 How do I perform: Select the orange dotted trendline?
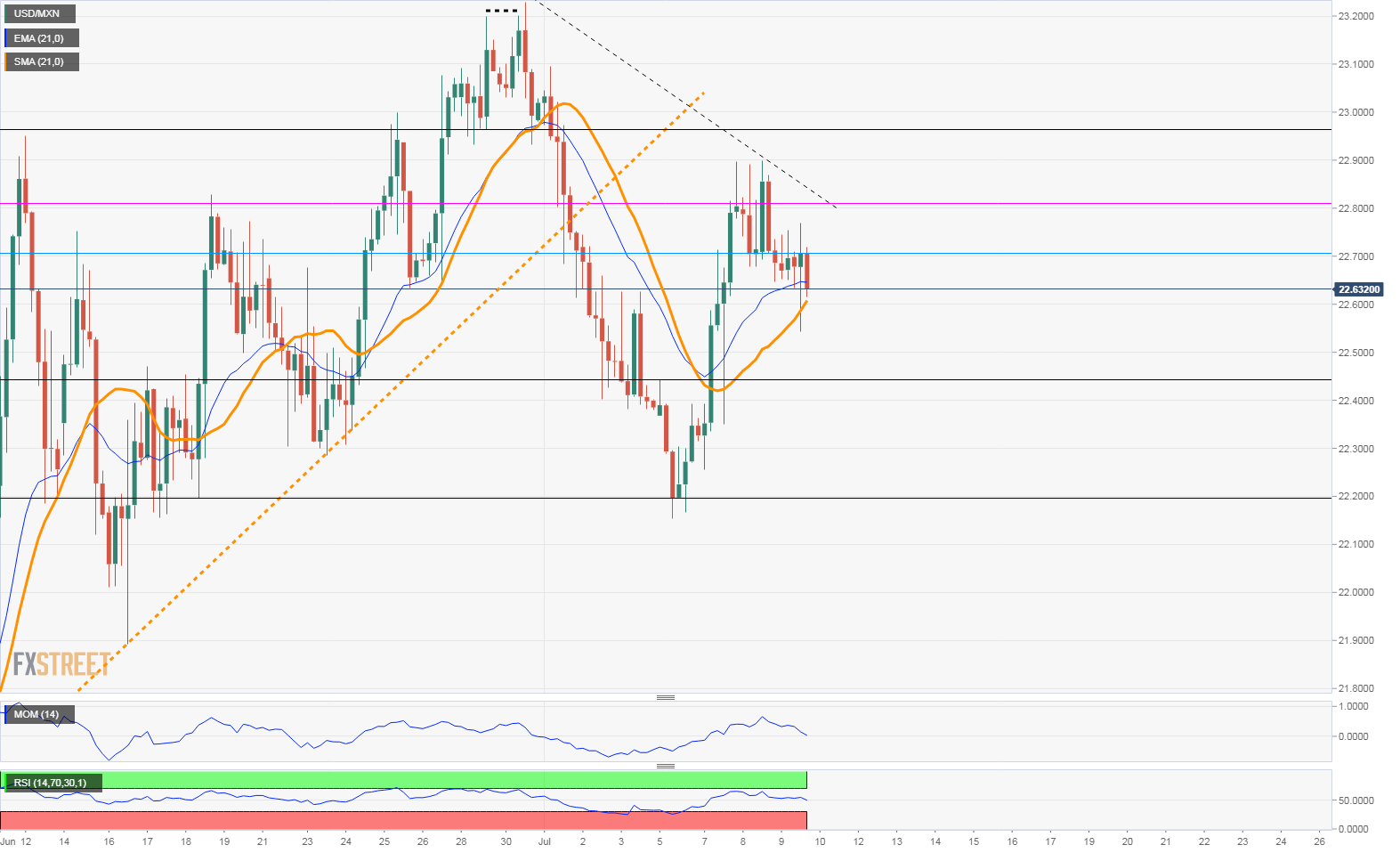pyautogui.click(x=392, y=391)
